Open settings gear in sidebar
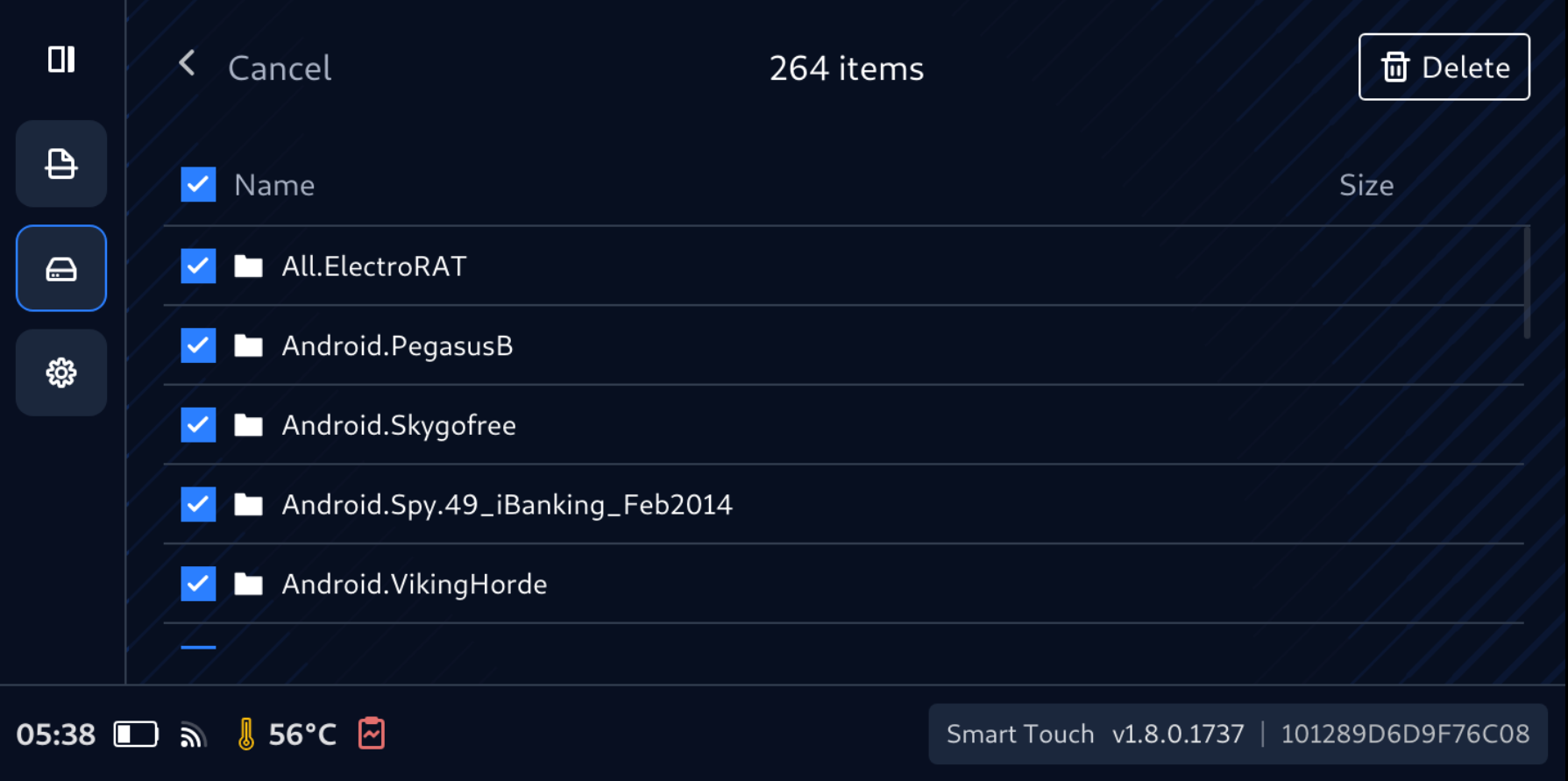 click(61, 373)
